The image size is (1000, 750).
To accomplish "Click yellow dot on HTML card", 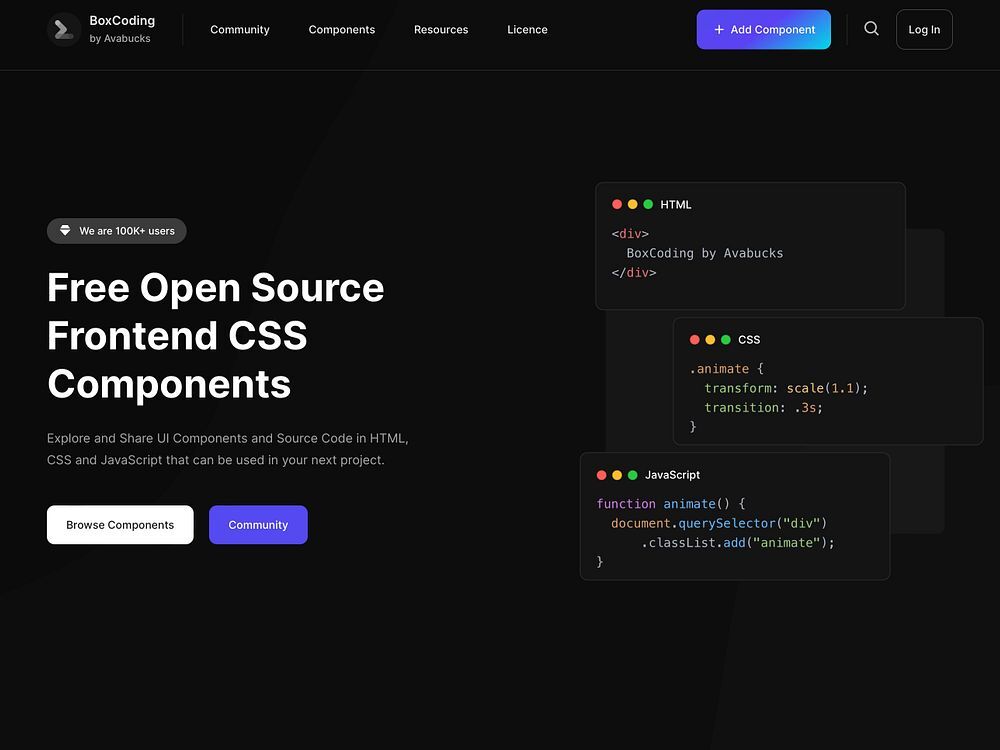I will [x=633, y=204].
